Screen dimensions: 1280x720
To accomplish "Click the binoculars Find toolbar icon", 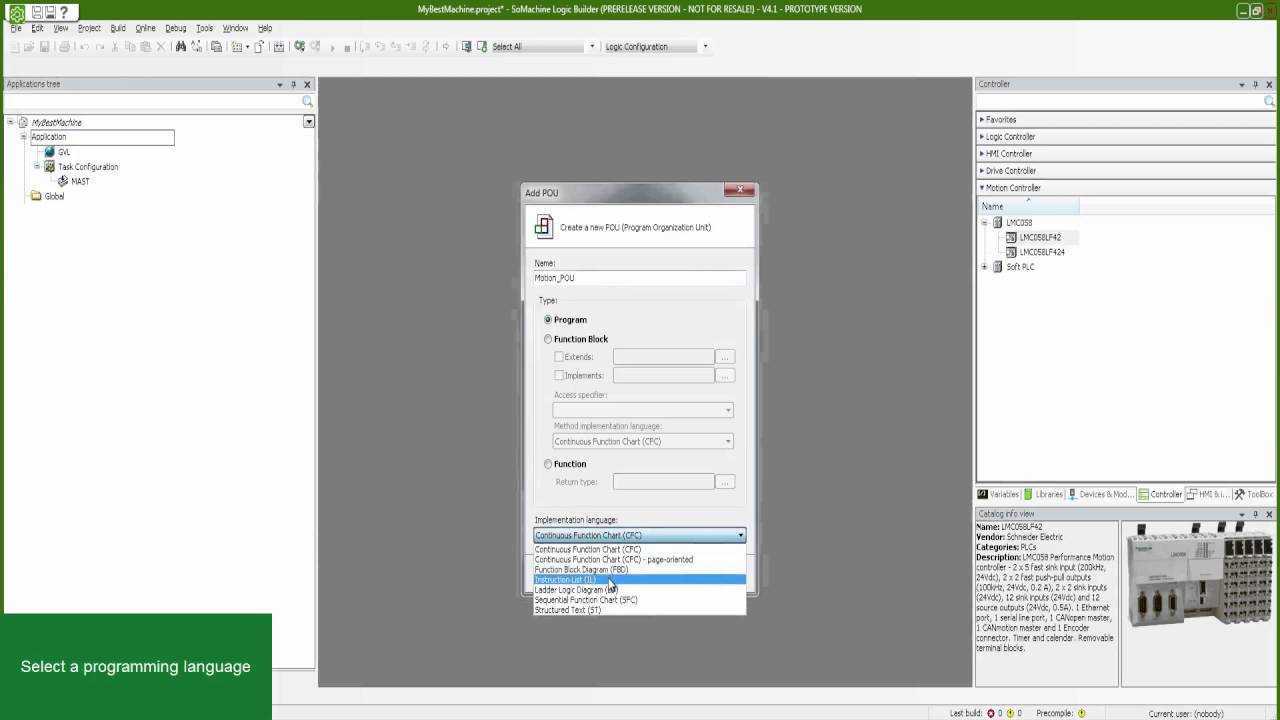I will coord(181,46).
